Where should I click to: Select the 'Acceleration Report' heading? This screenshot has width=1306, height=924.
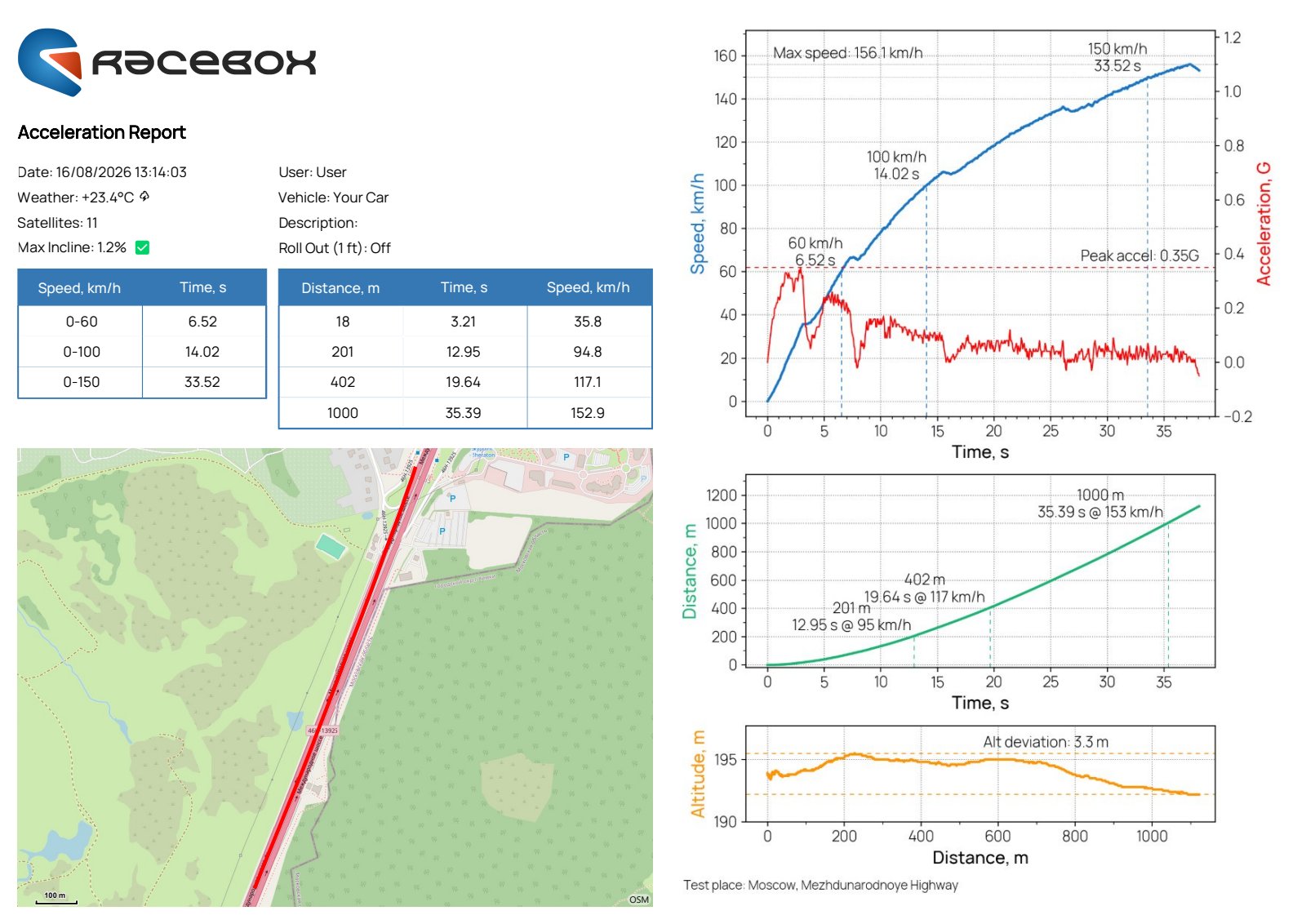(102, 132)
